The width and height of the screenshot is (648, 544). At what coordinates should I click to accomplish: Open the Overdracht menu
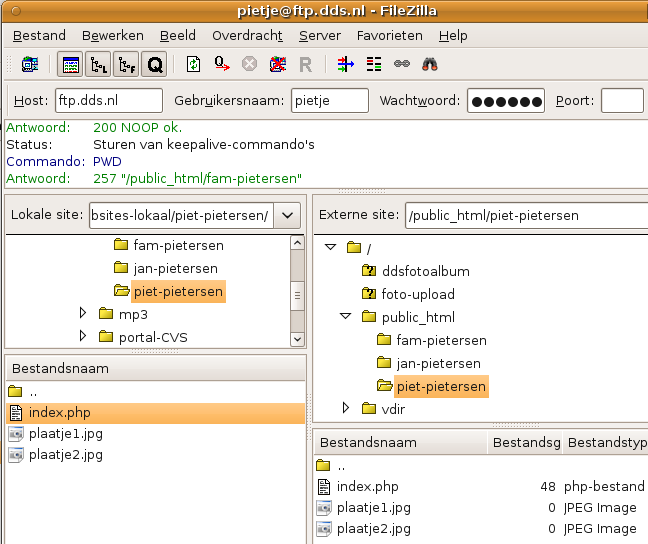tap(248, 36)
